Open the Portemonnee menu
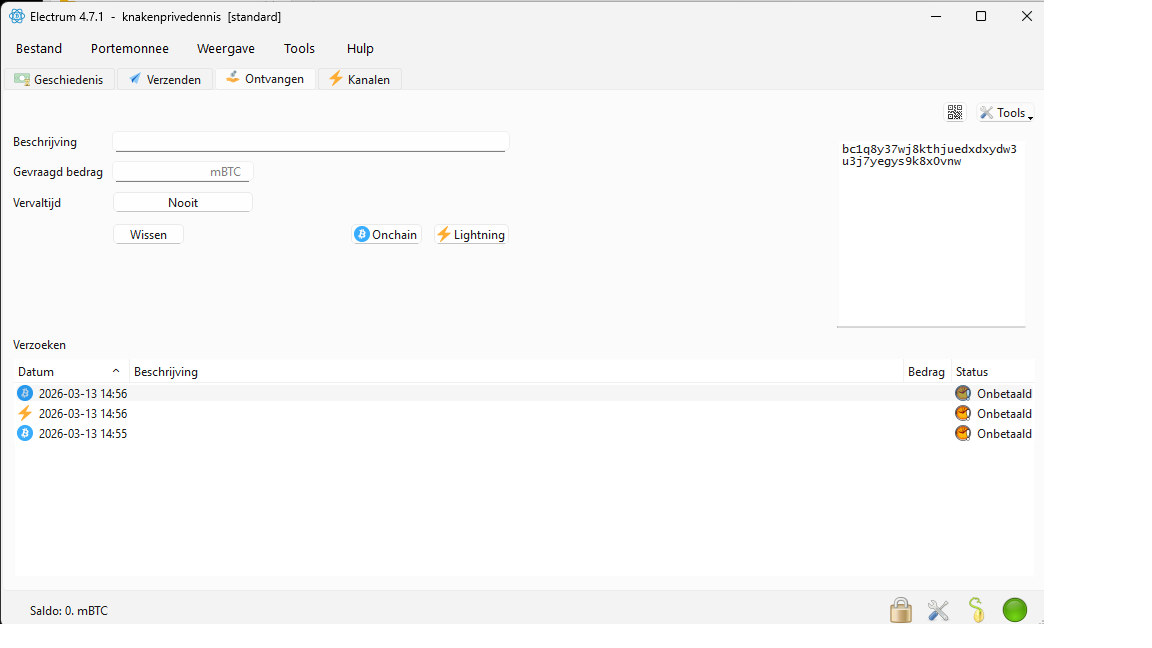Screen dimensions: 1152x648 point(129,48)
